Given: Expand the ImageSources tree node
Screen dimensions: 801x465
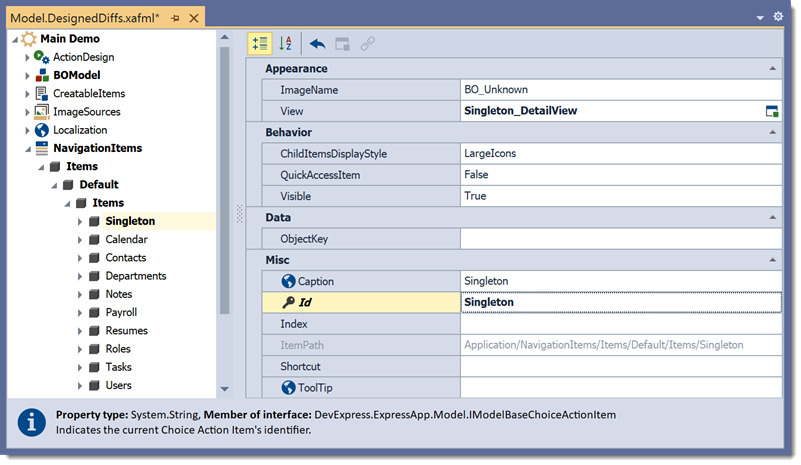Looking at the screenshot, I should [27, 112].
